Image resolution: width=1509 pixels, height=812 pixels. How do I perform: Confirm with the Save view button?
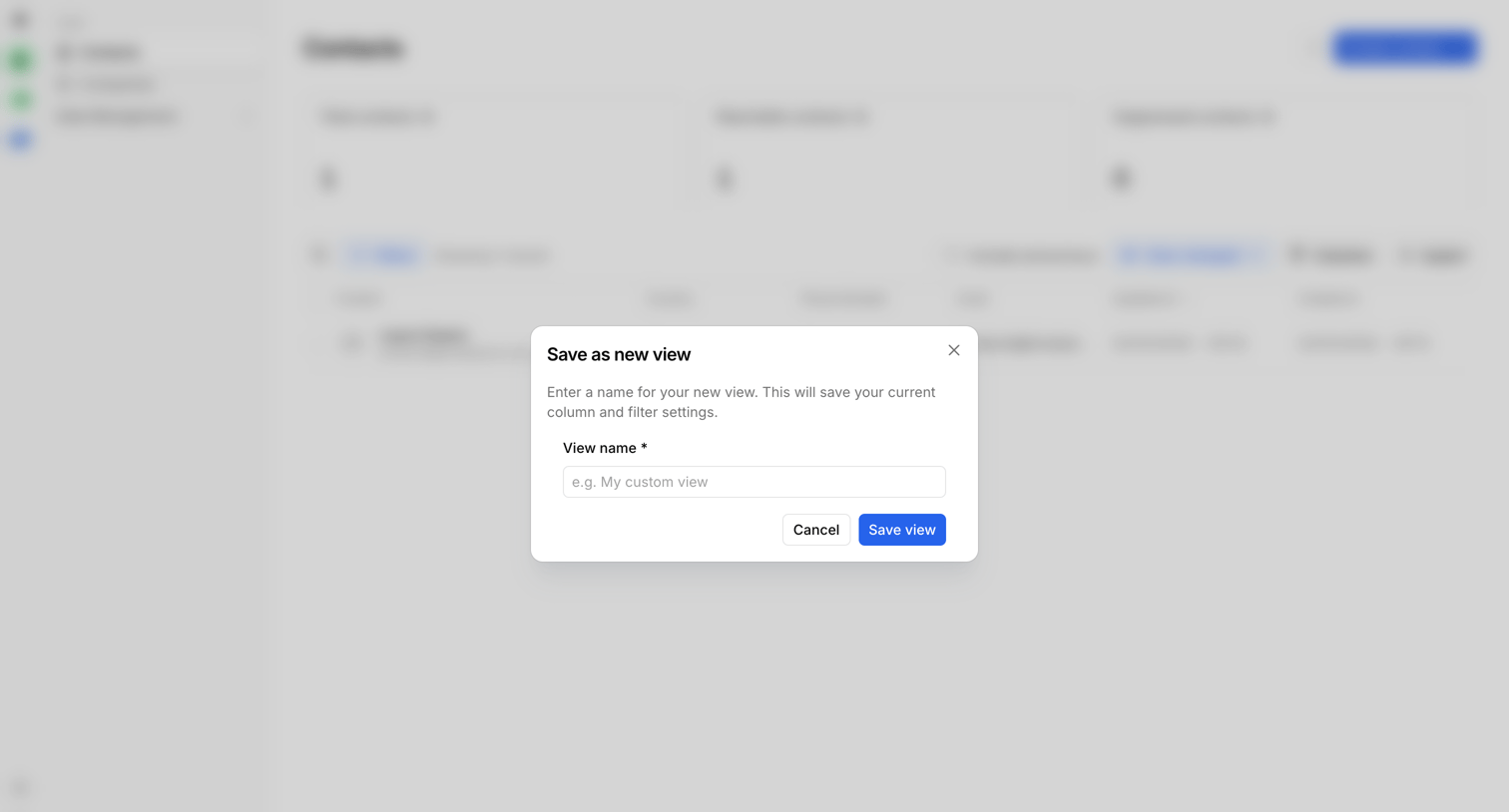pos(901,530)
